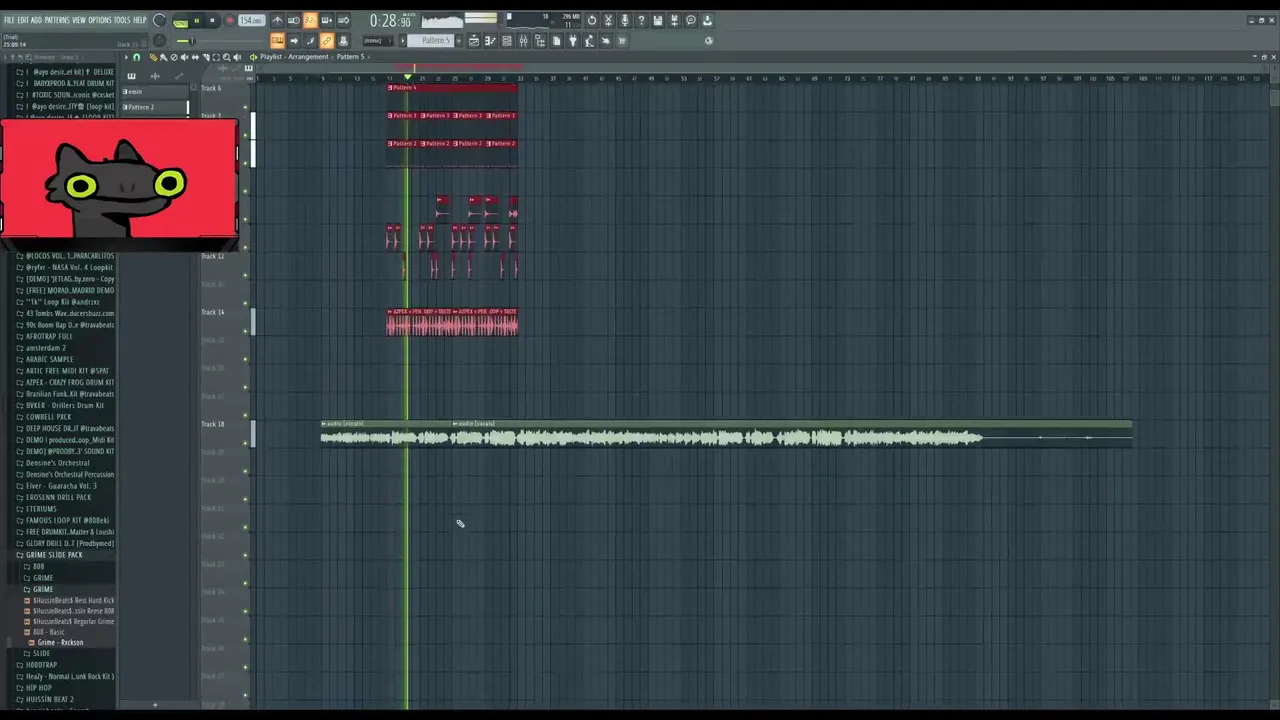The width and height of the screenshot is (1280, 720).
Task: Toggle wait for input to start
Action: click(294, 20)
